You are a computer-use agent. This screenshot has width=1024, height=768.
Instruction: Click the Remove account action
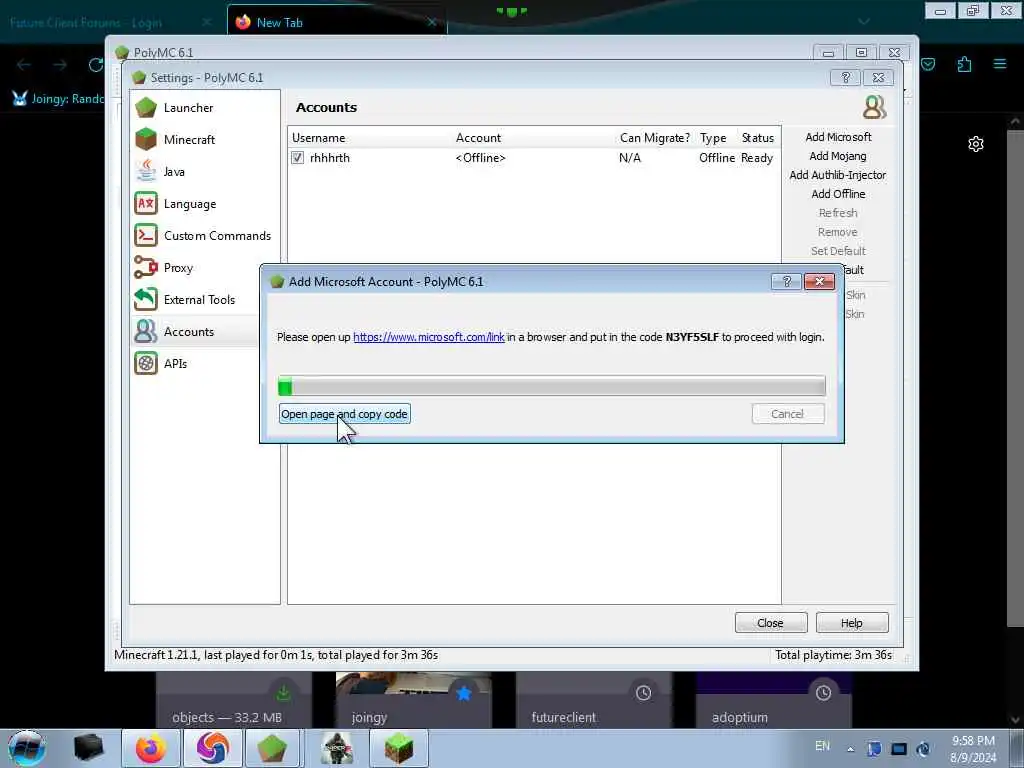838,232
